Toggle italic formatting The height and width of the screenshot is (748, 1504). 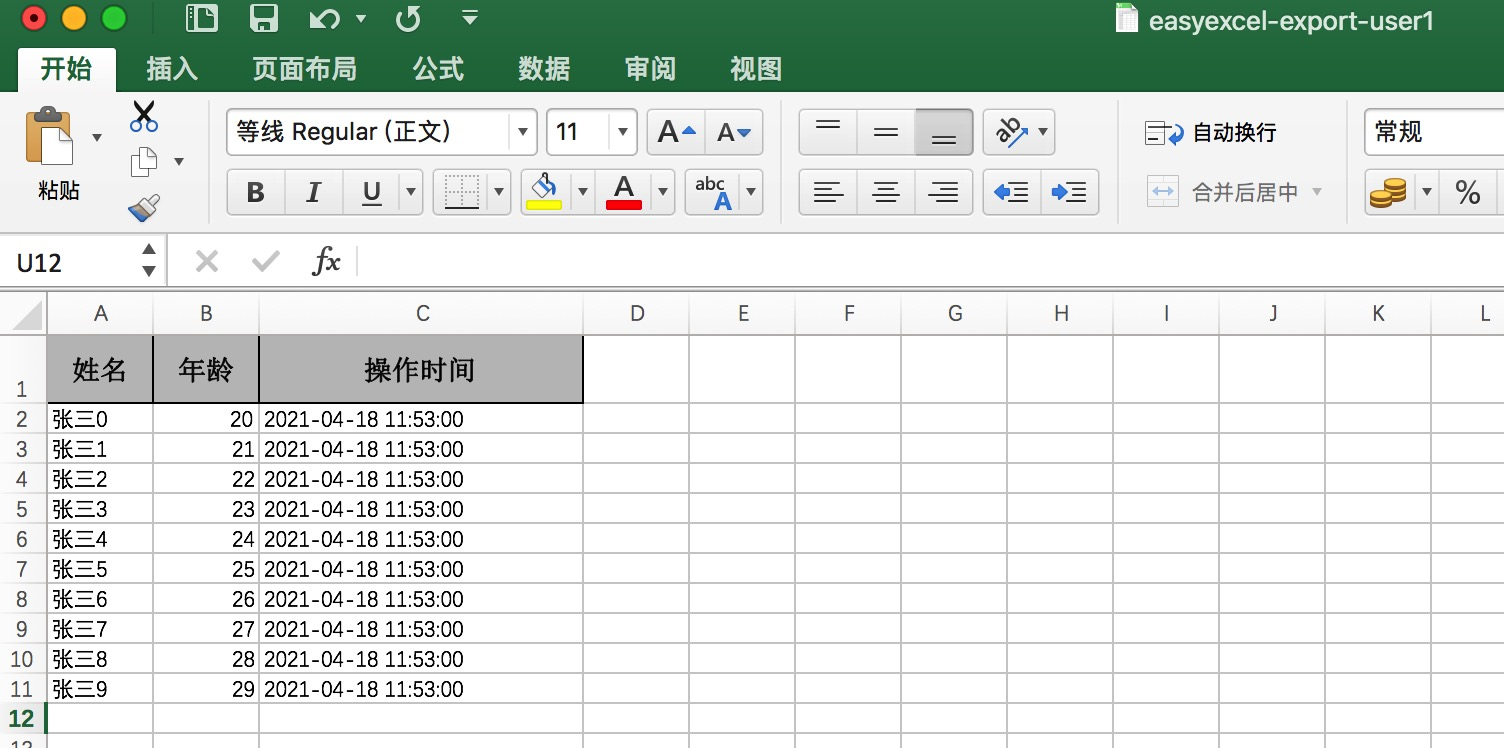313,192
